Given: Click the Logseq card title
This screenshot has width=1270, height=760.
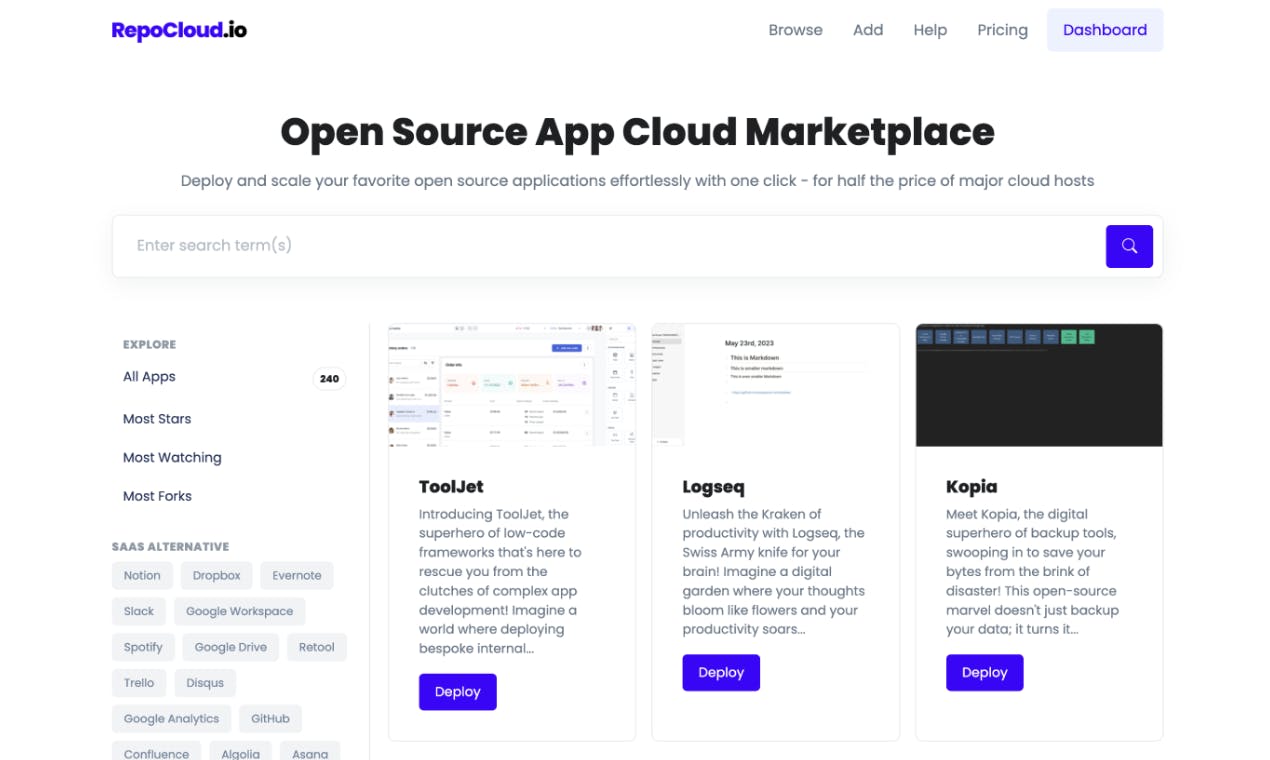Looking at the screenshot, I should coord(713,487).
